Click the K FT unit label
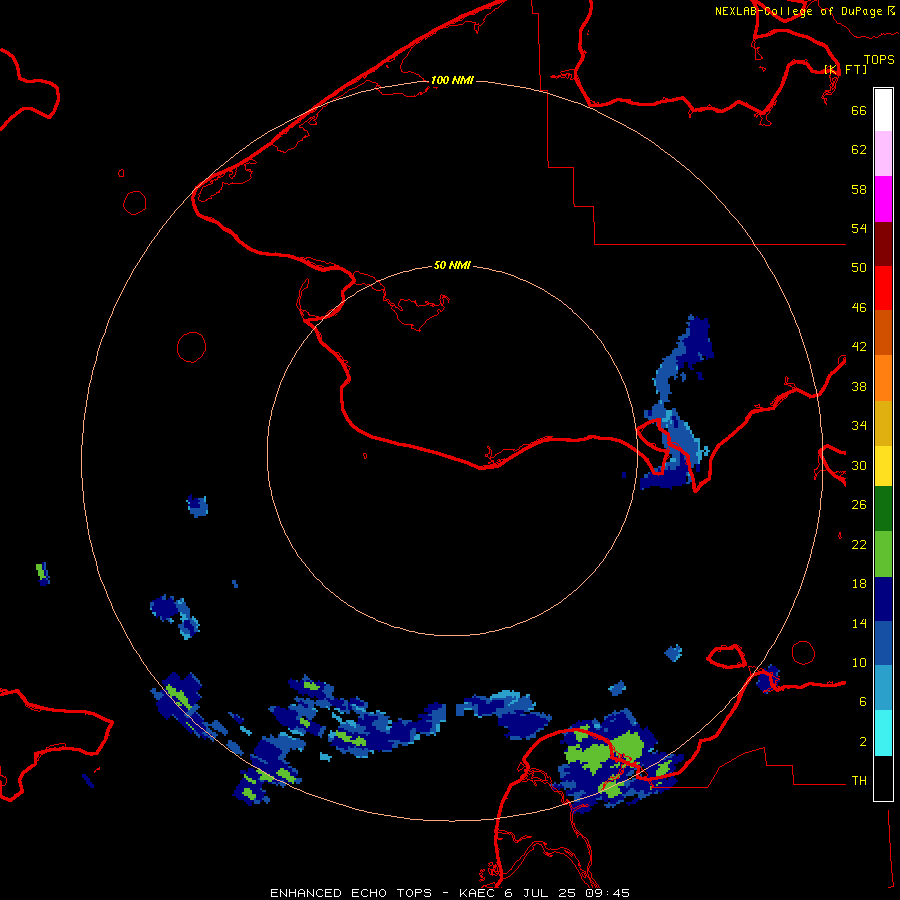 [845, 70]
